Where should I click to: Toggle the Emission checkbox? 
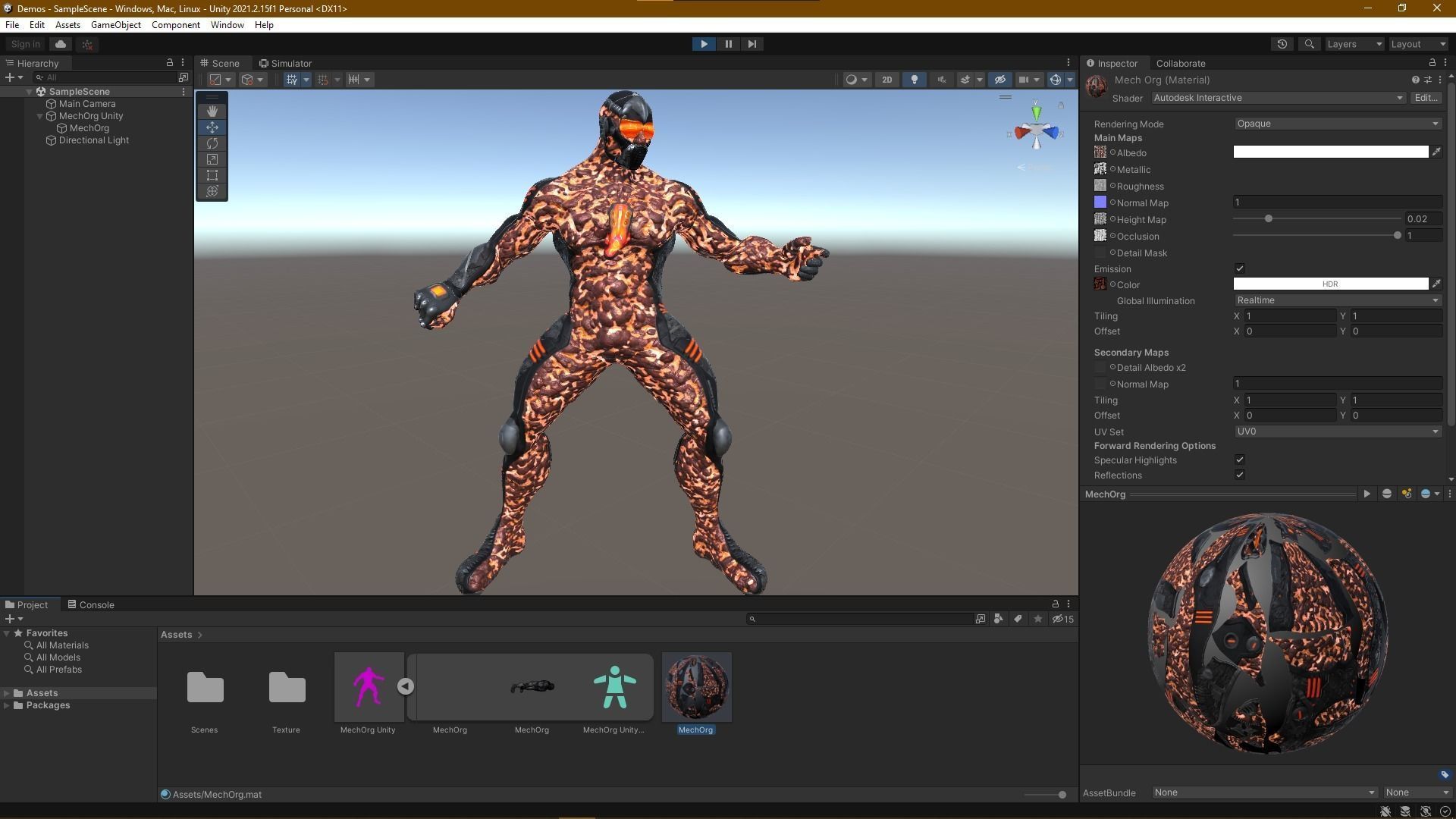[x=1240, y=268]
